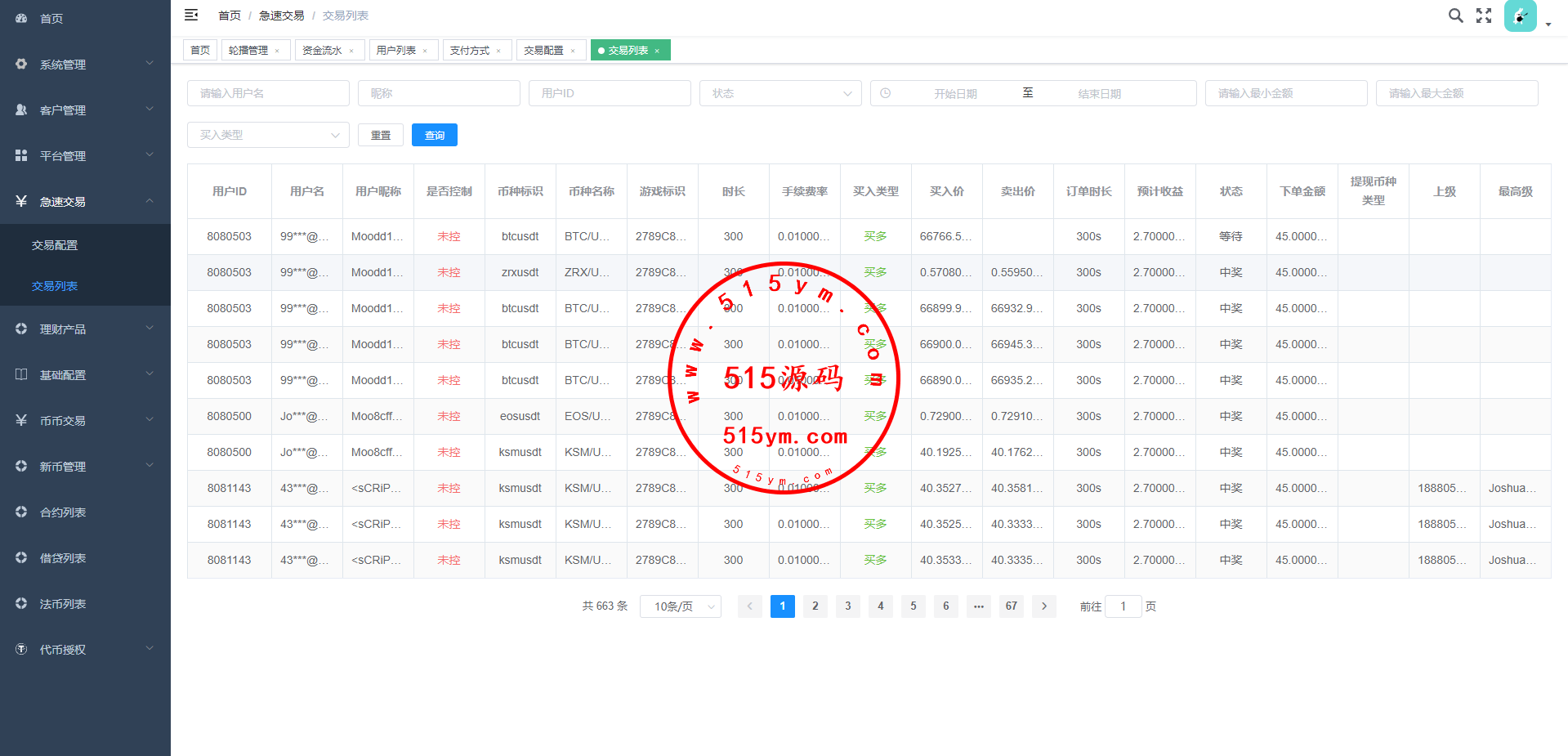Click the sidebar collapse hamburger icon

pos(191,15)
